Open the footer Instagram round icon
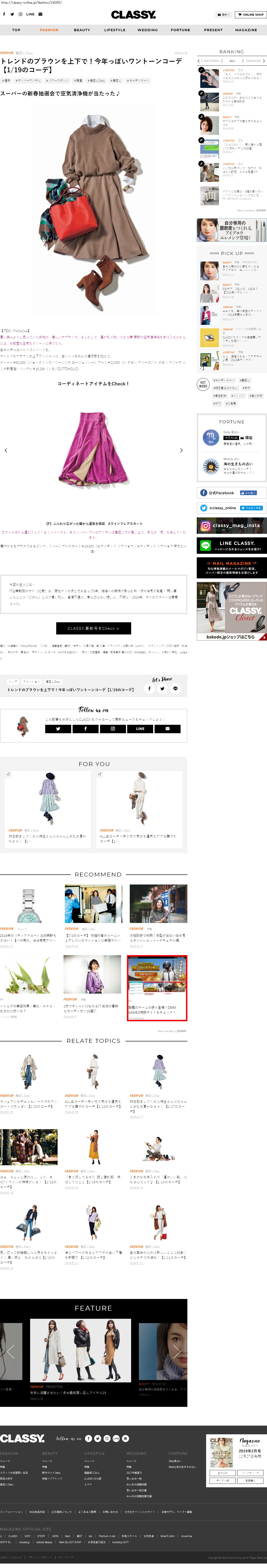267x1568 pixels. pyautogui.click(x=107, y=1438)
